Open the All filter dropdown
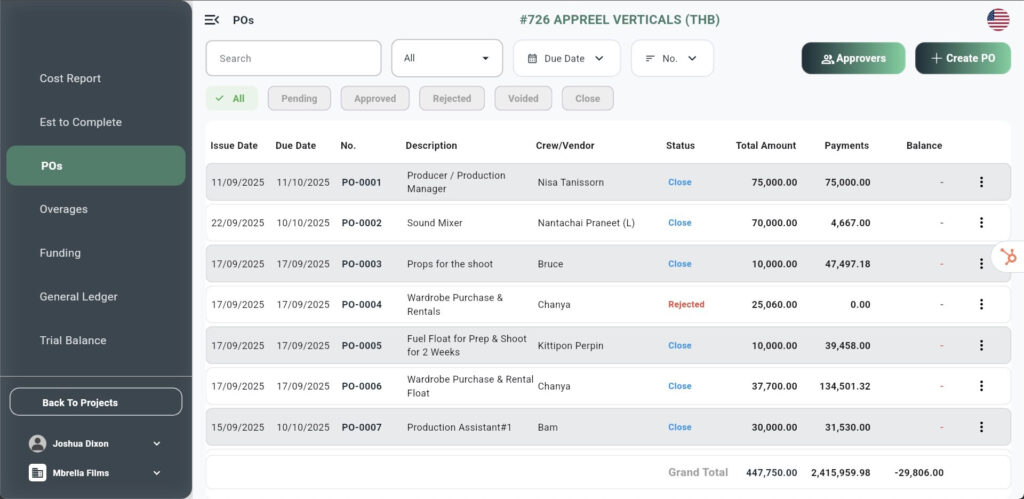This screenshot has width=1024, height=499. tap(447, 58)
